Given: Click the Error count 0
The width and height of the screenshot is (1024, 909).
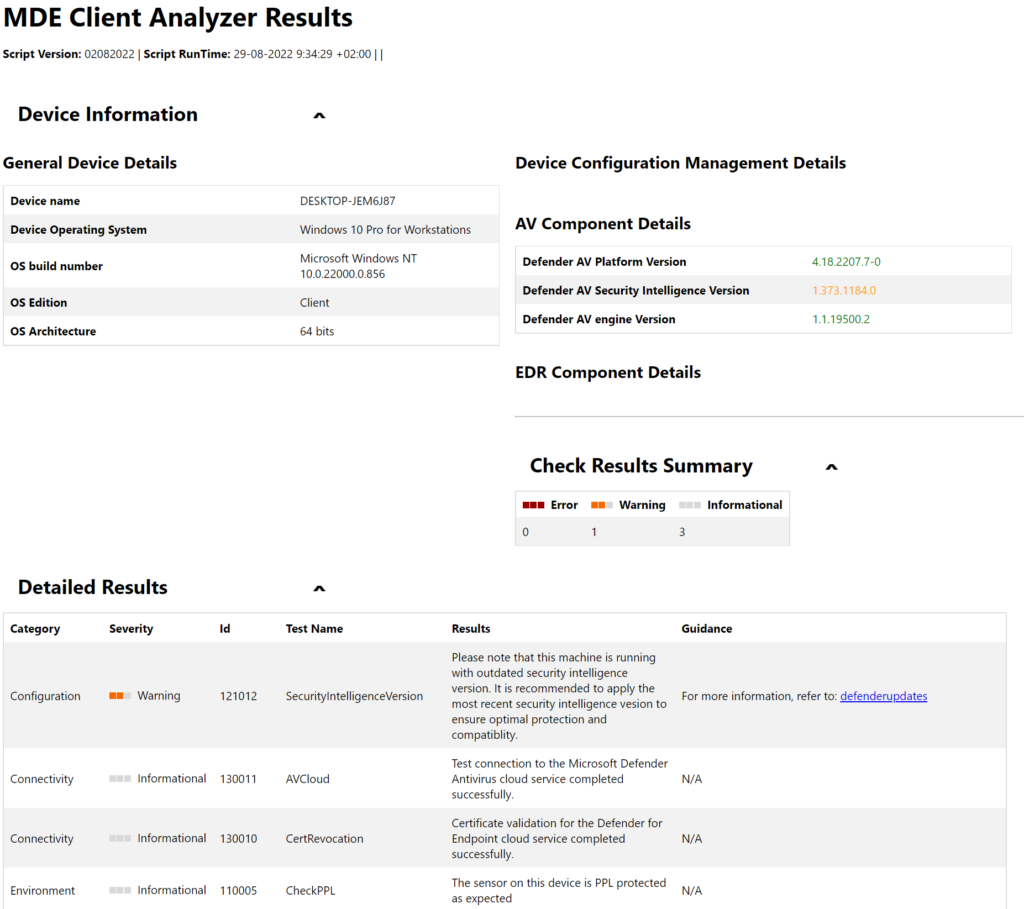Looking at the screenshot, I should coord(526,532).
